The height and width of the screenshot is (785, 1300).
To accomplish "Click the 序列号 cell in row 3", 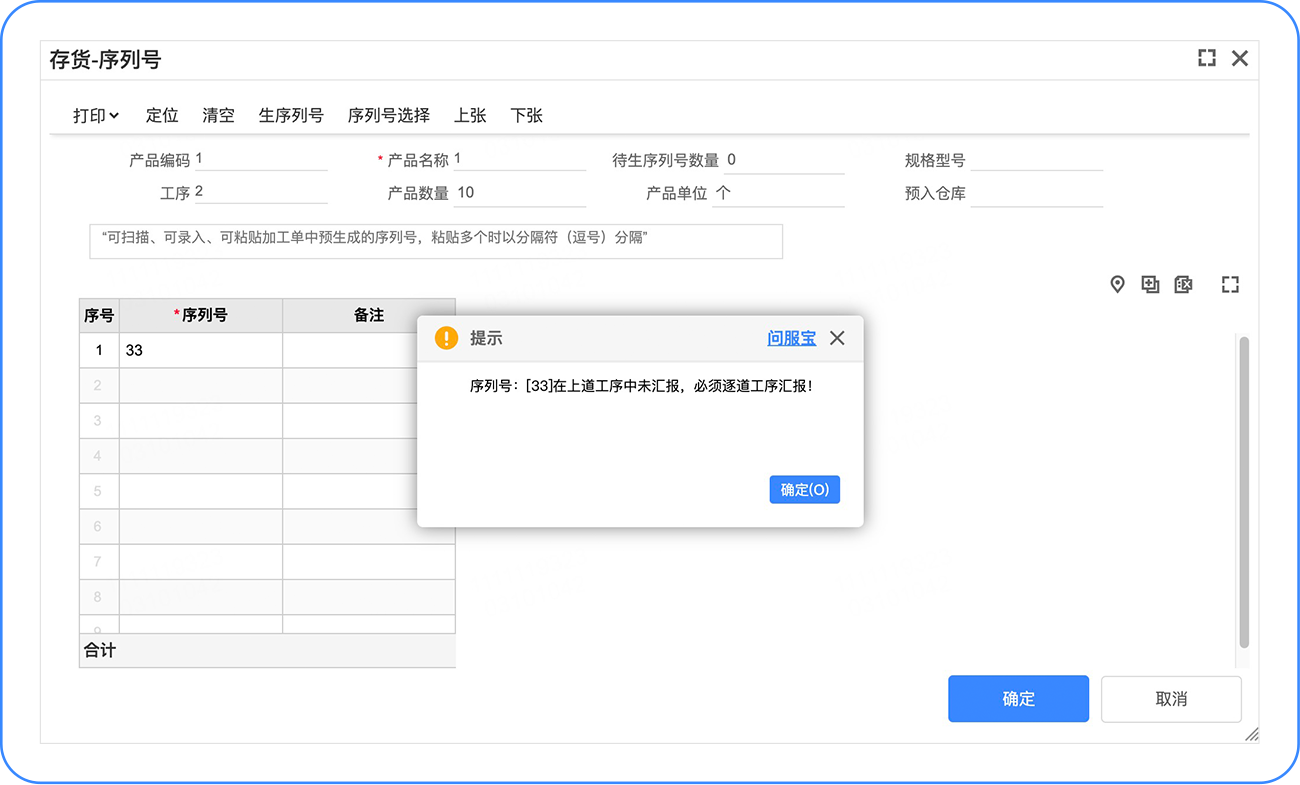I will coord(201,421).
